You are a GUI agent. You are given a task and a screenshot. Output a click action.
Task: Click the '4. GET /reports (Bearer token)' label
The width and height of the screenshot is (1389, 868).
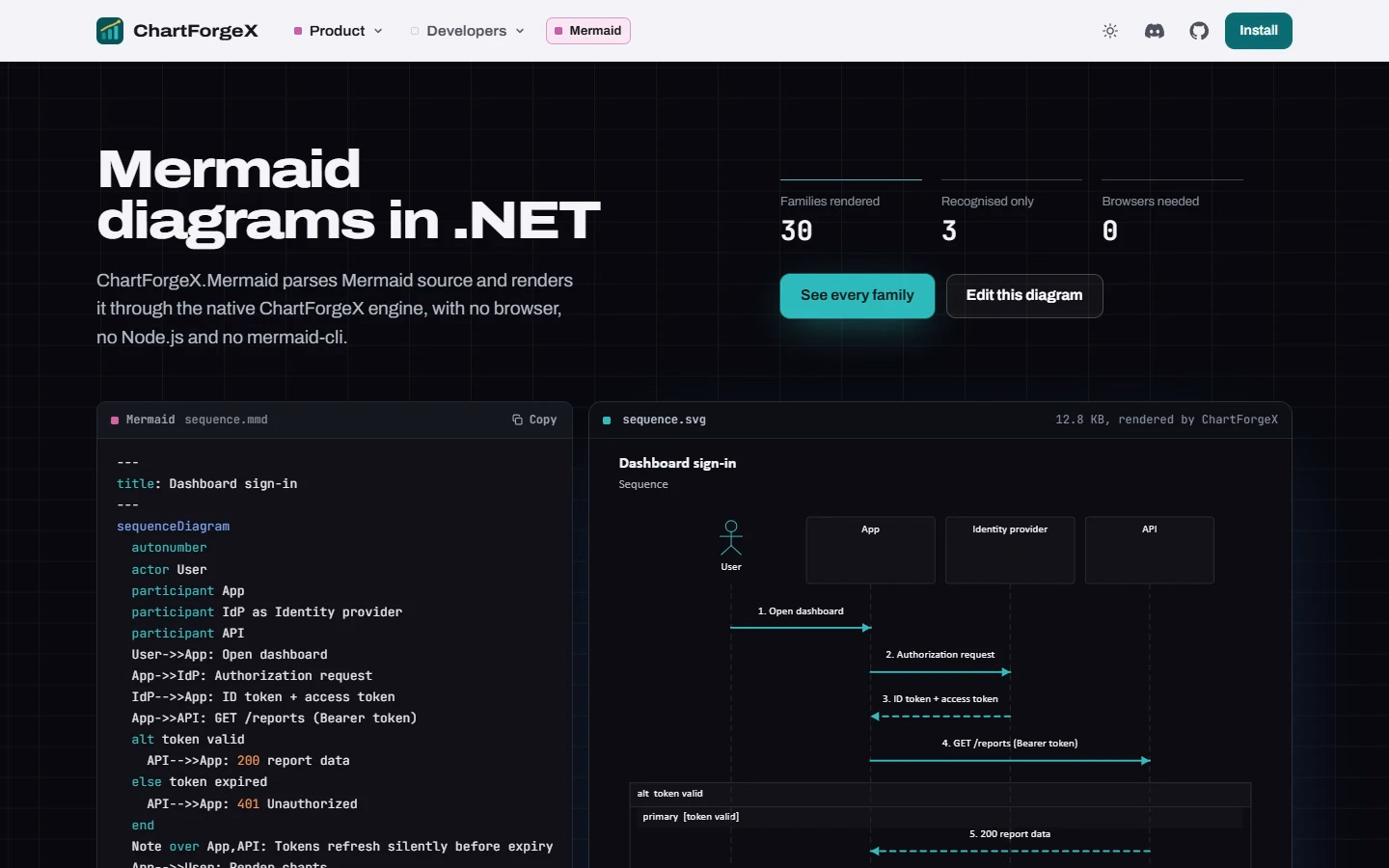(x=1010, y=744)
